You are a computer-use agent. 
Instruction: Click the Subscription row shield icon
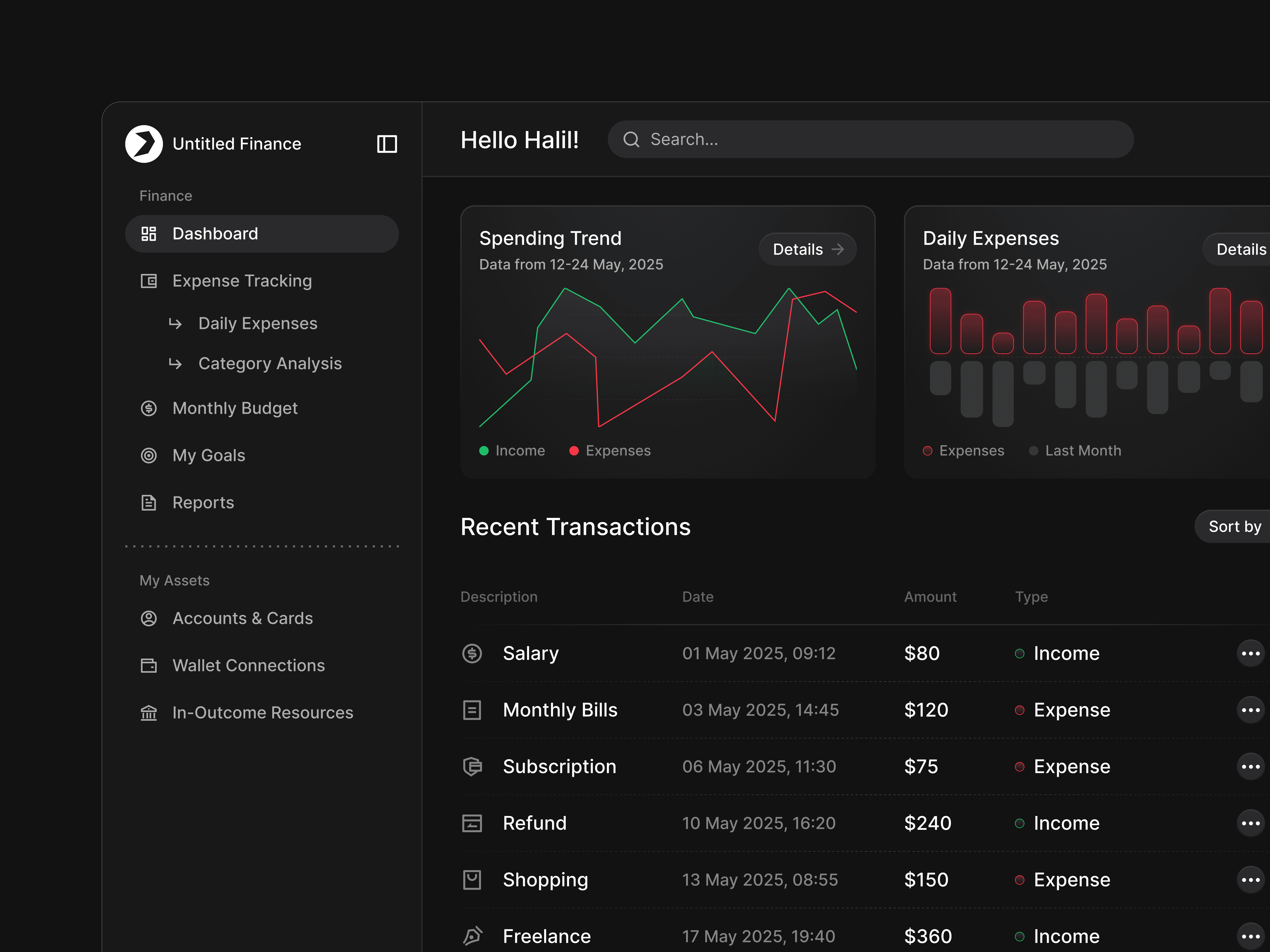(472, 766)
